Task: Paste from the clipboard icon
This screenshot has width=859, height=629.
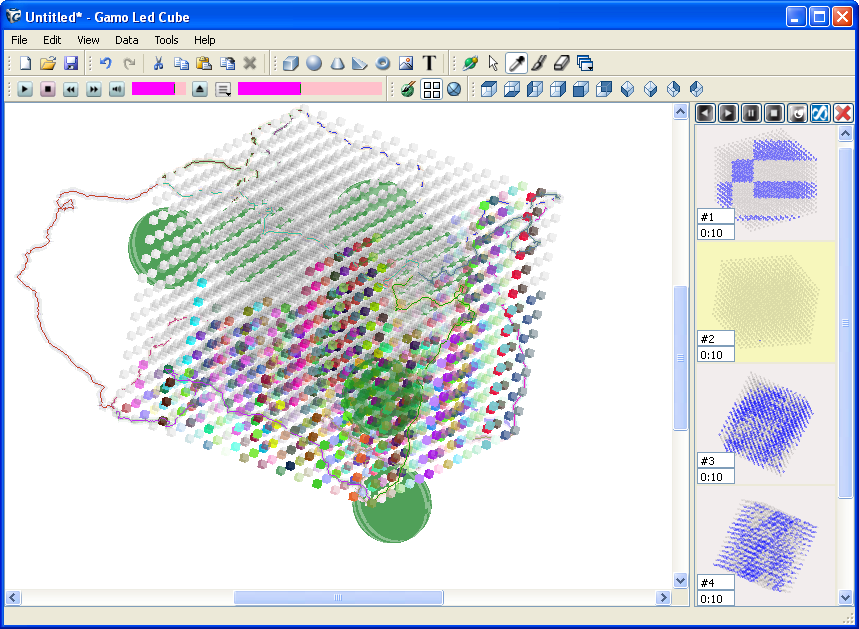Action: click(x=204, y=64)
